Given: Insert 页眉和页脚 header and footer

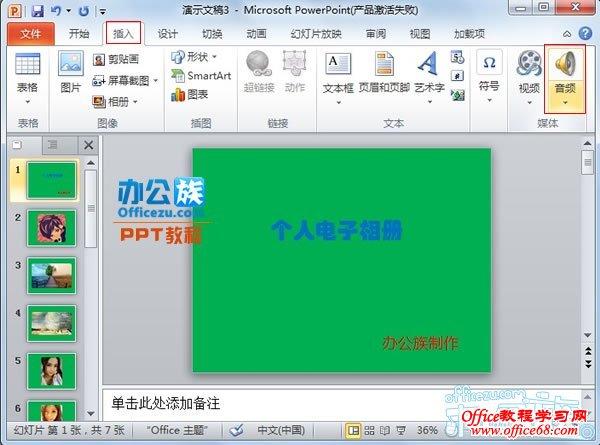Looking at the screenshot, I should point(384,73).
